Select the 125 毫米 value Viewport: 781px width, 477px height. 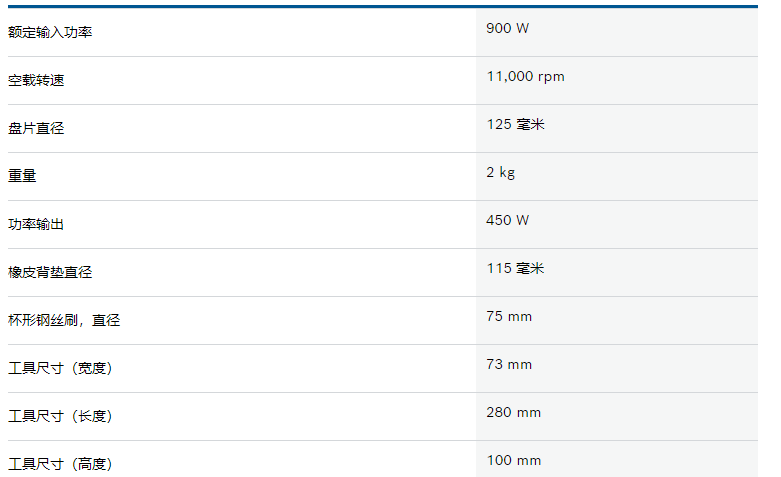[x=516, y=124]
